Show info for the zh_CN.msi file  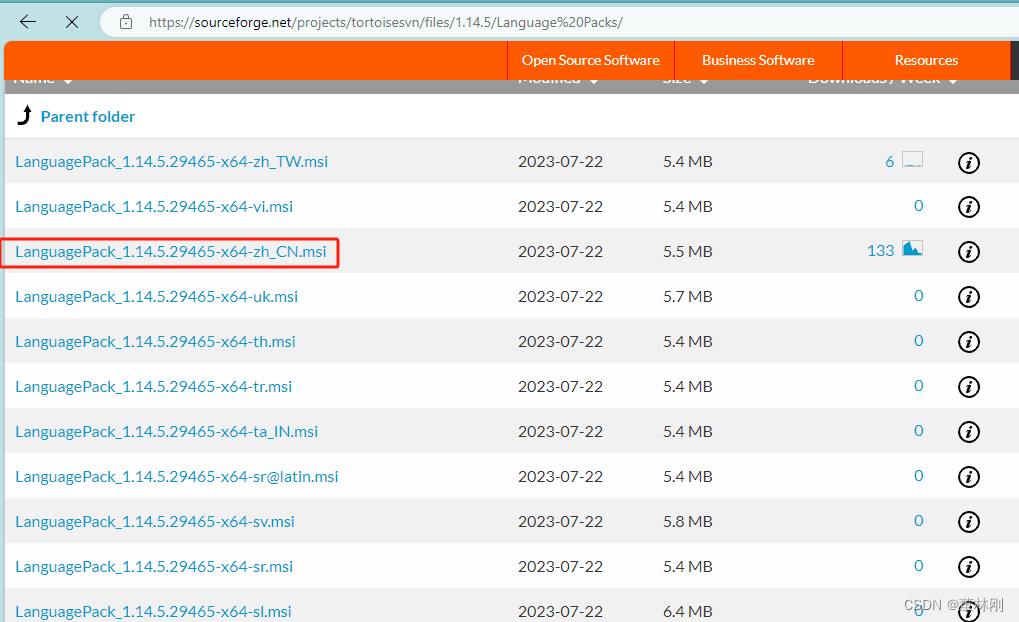pos(968,252)
